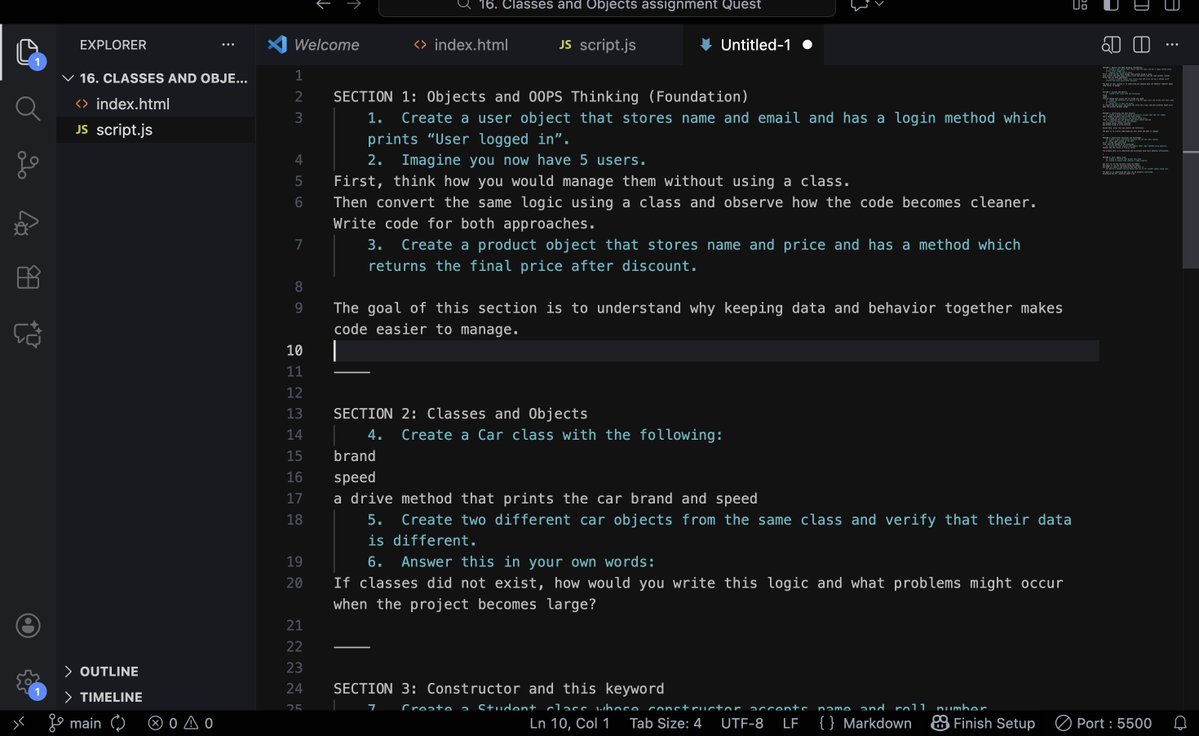Screen dimensions: 1199x736
Task: Open the Run and Debug view
Action: coord(28,222)
